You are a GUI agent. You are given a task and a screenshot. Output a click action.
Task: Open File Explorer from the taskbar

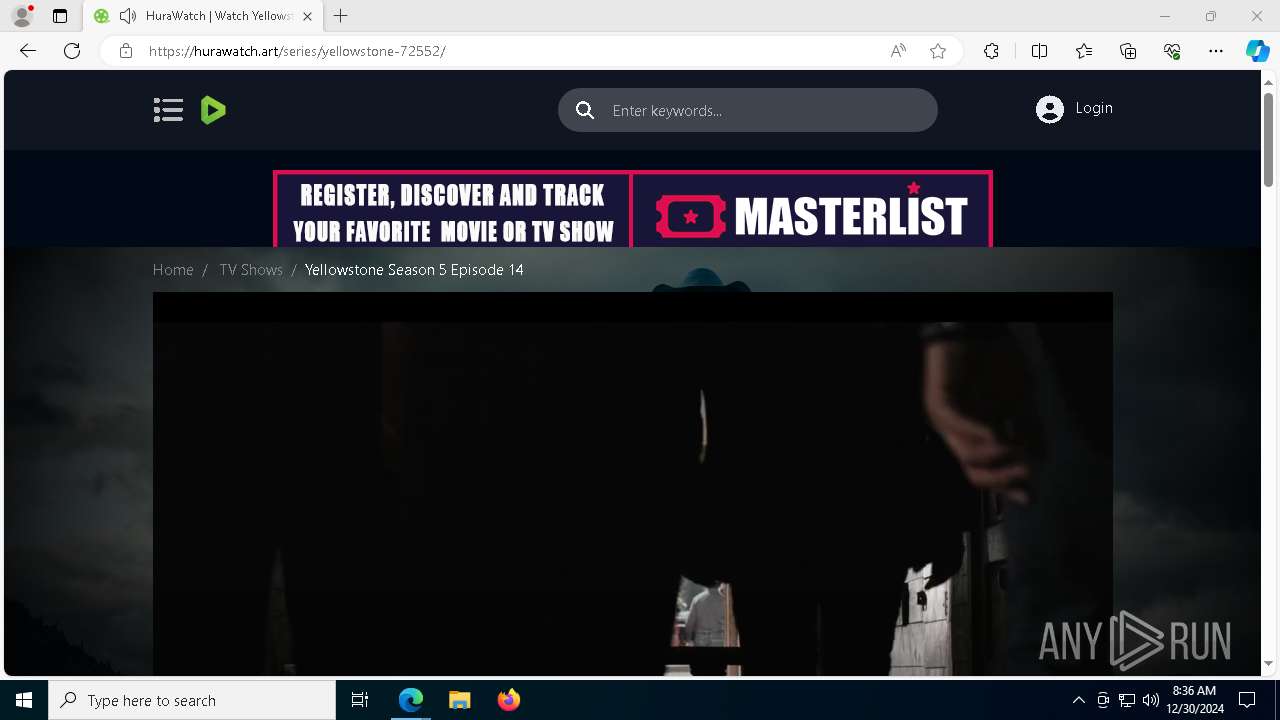459,700
